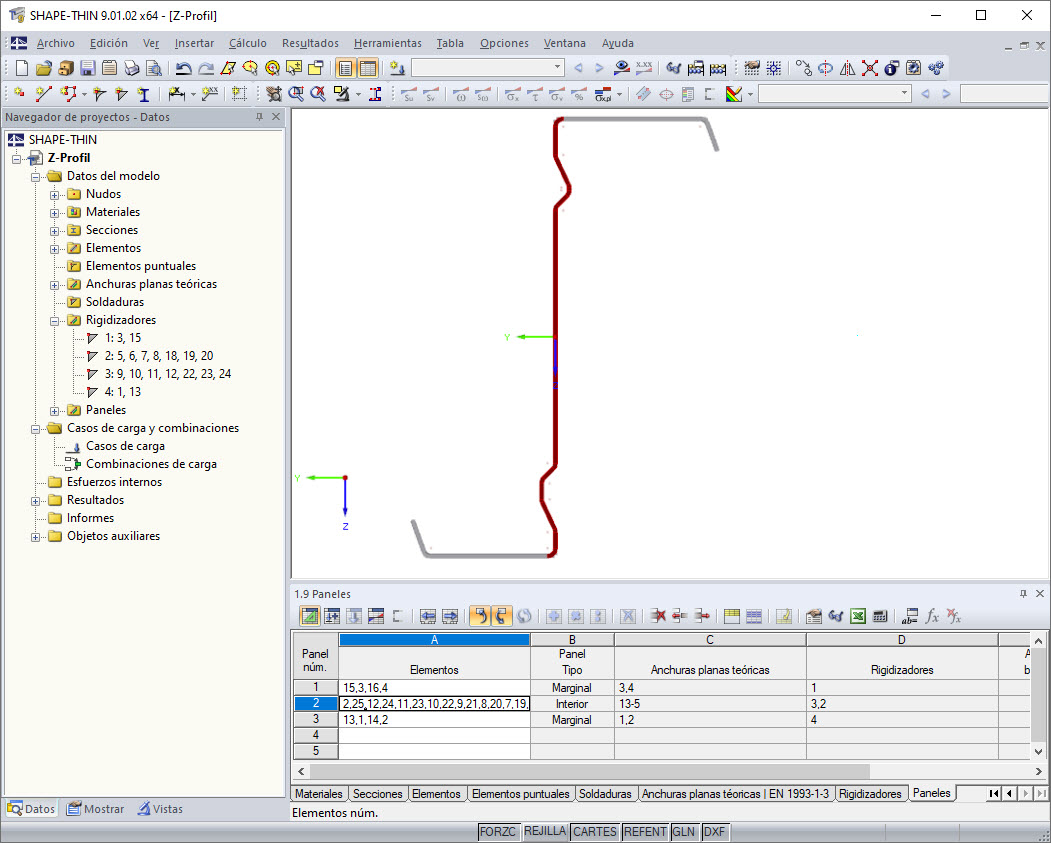Open the Archivo menu
The width and height of the screenshot is (1051, 843).
[56, 43]
